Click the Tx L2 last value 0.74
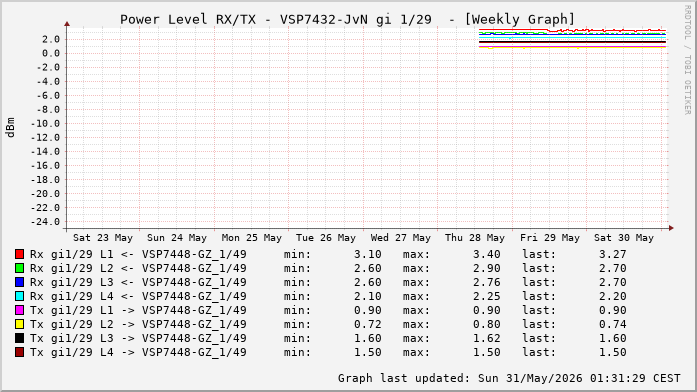 (613, 324)
